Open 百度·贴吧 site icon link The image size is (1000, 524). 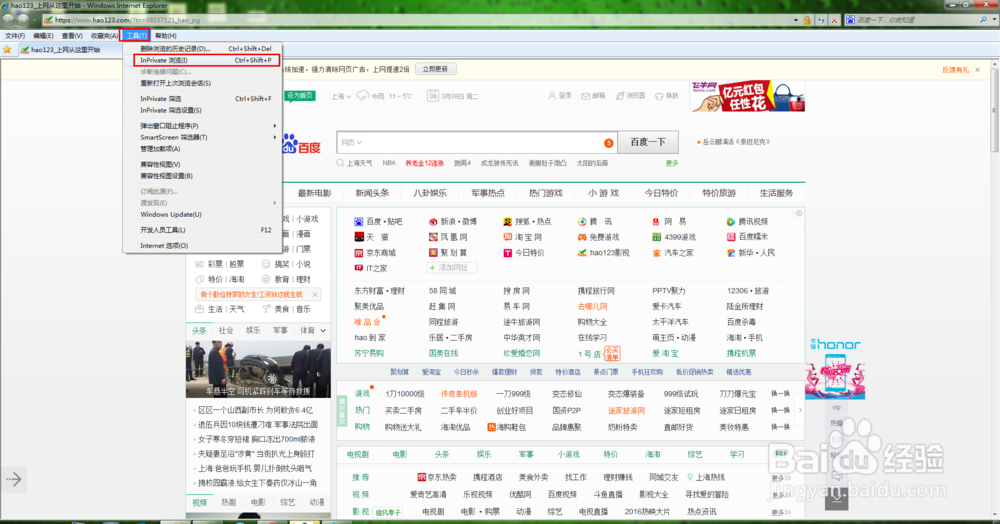(358, 222)
